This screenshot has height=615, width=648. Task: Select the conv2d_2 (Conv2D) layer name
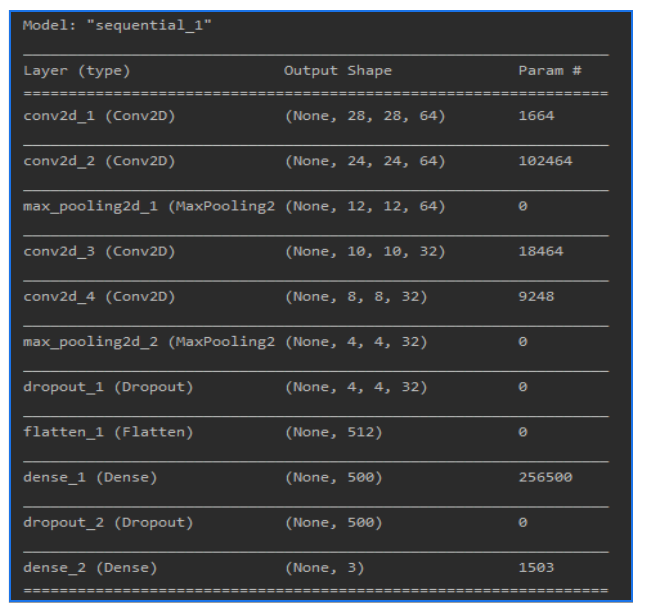pyautogui.click(x=99, y=161)
